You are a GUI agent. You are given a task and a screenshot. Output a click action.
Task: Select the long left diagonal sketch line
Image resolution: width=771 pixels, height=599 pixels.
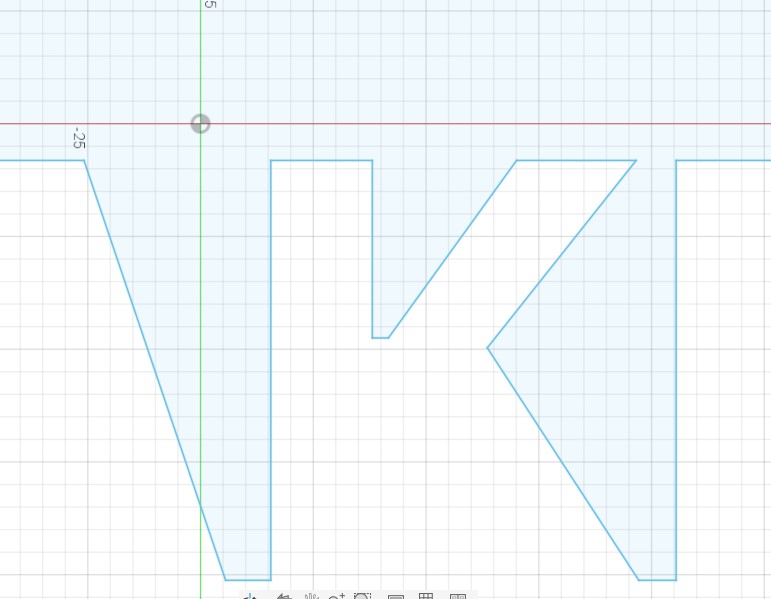[155, 370]
